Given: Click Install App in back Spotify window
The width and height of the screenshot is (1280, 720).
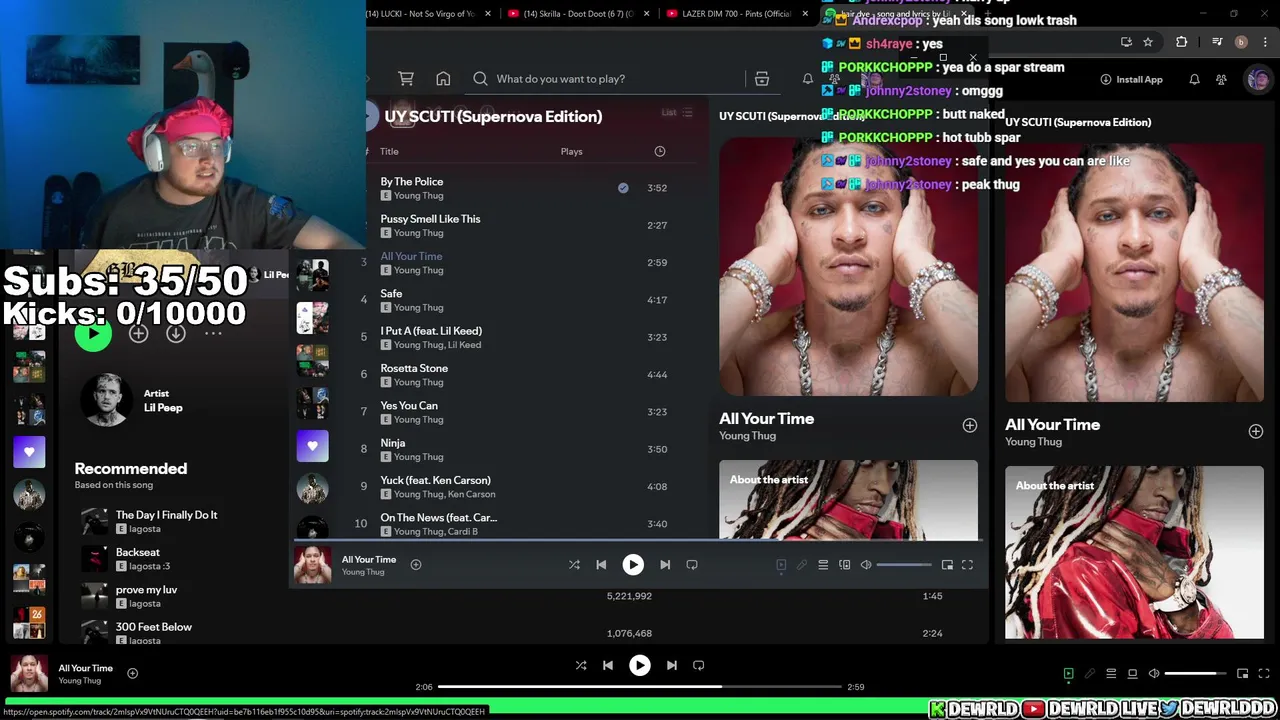Looking at the screenshot, I should click(x=1131, y=79).
